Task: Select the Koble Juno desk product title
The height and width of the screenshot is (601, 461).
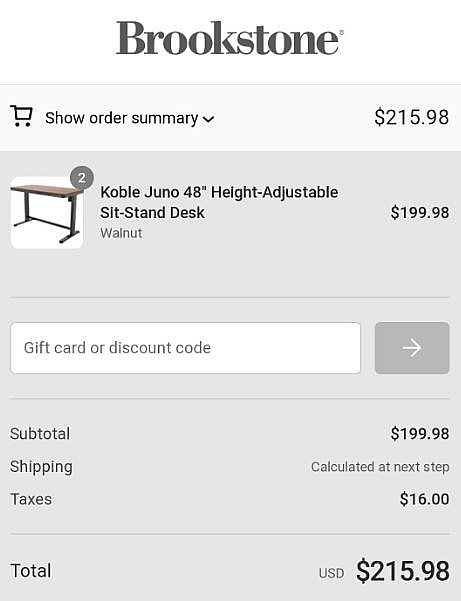Action: click(x=219, y=202)
